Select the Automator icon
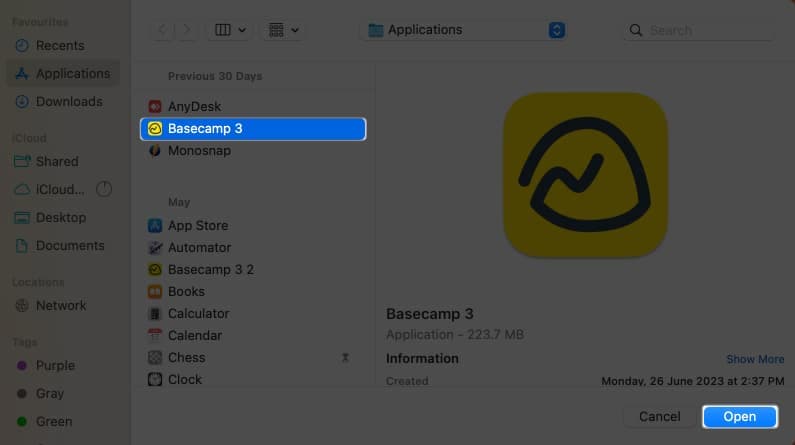 155,247
